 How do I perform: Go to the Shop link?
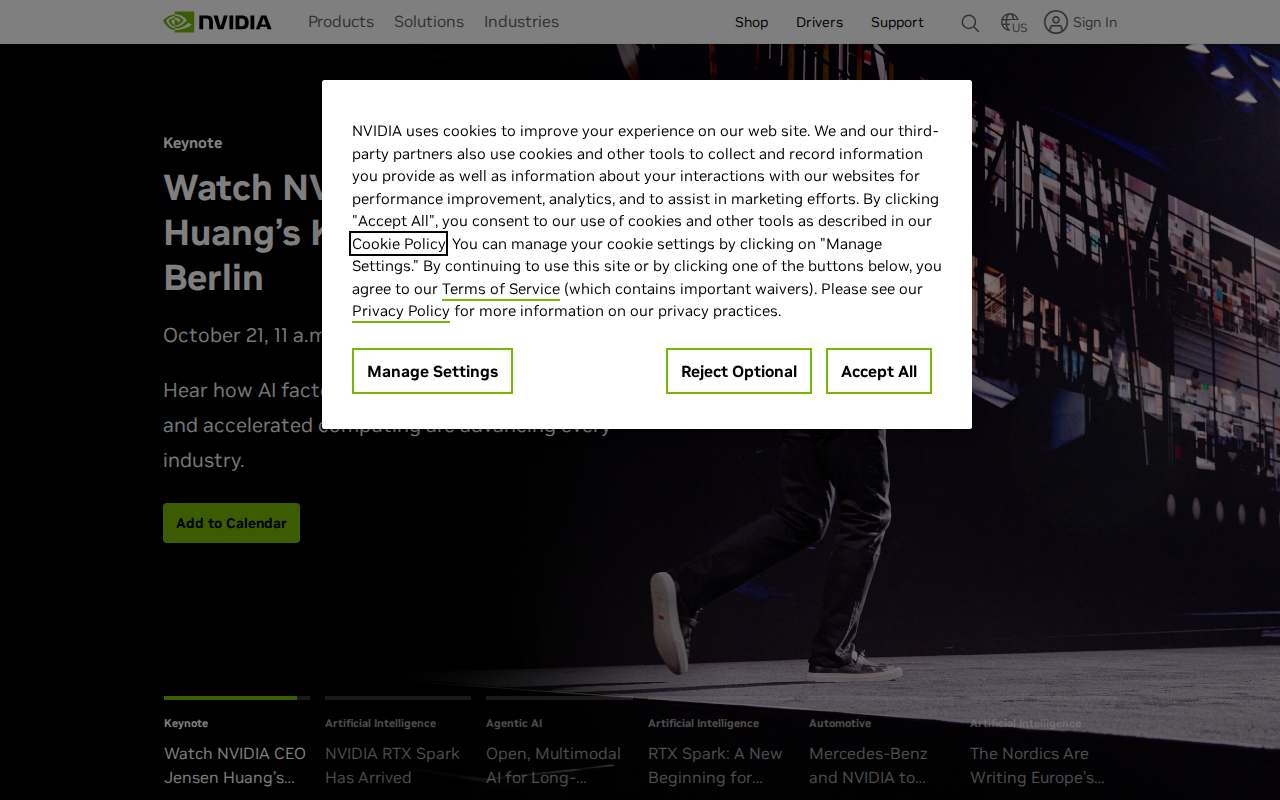click(751, 22)
